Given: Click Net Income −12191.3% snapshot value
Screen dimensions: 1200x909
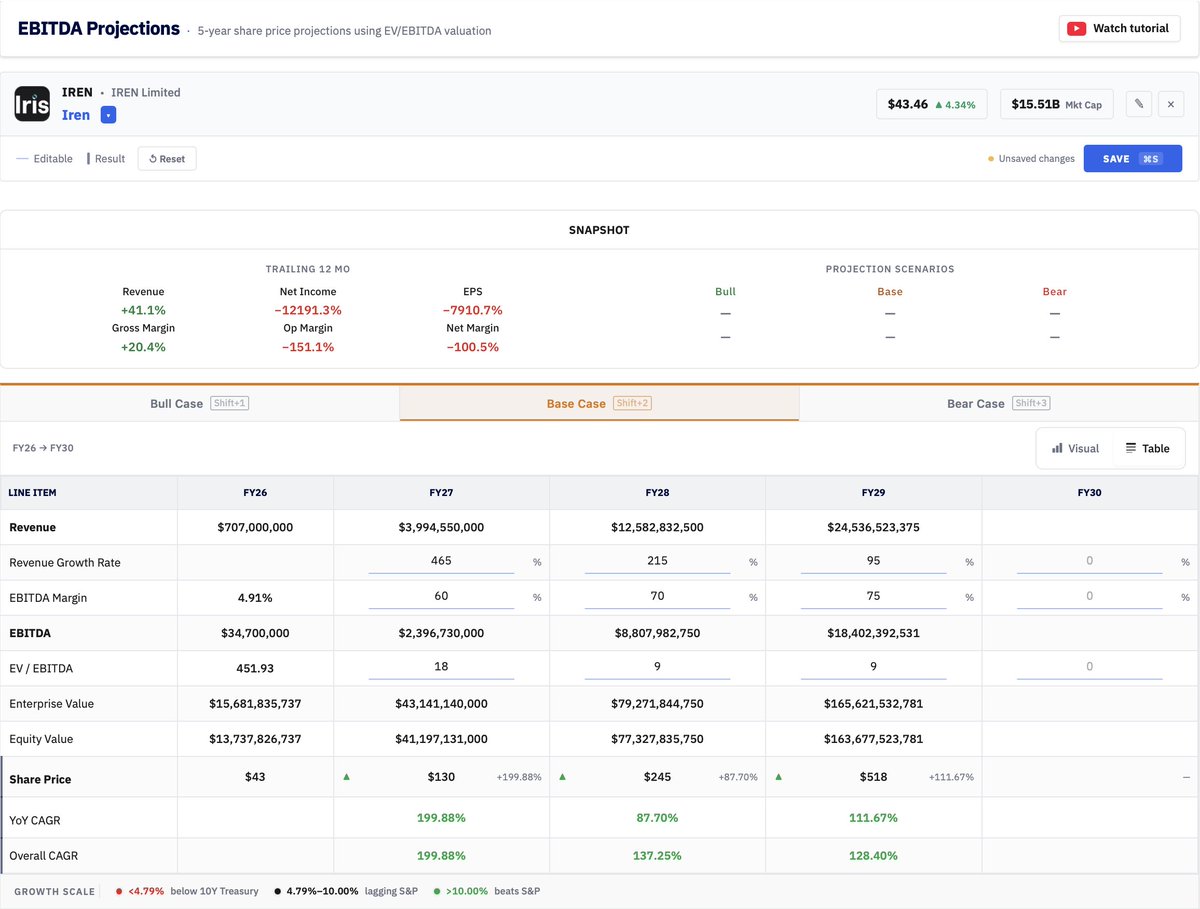Looking at the screenshot, I should [308, 310].
